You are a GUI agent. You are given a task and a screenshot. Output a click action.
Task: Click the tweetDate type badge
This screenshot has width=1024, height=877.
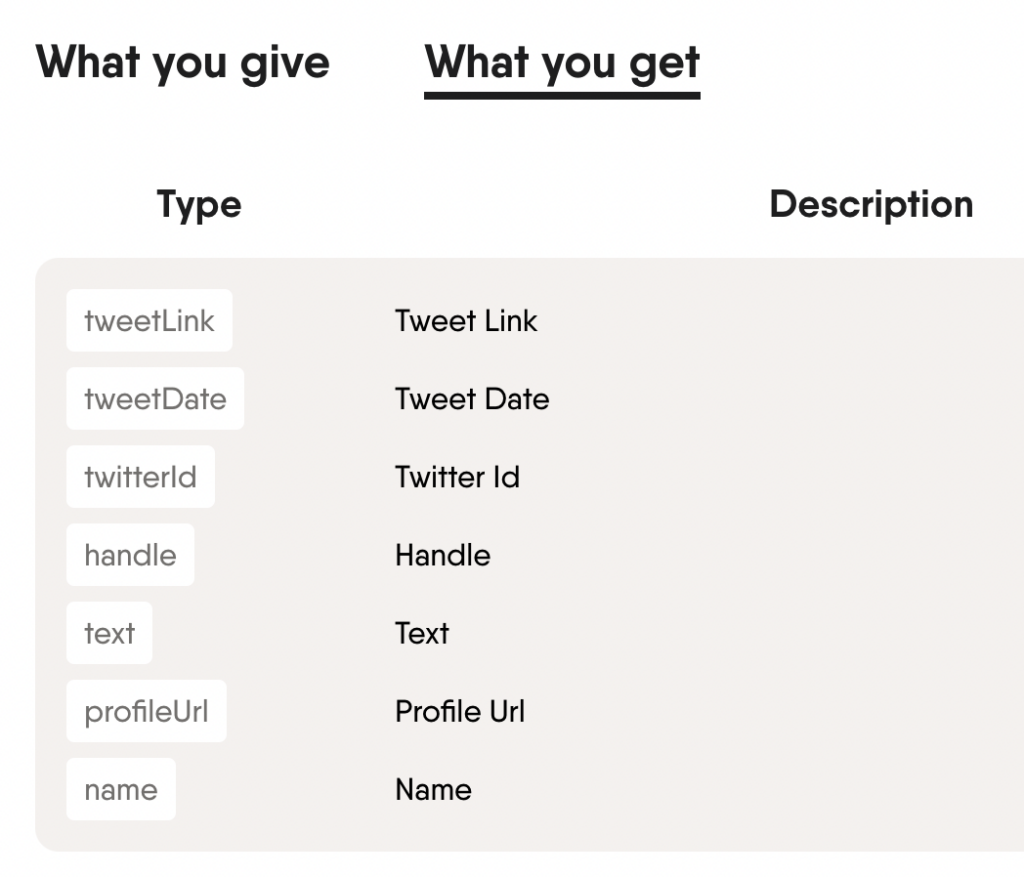click(155, 398)
